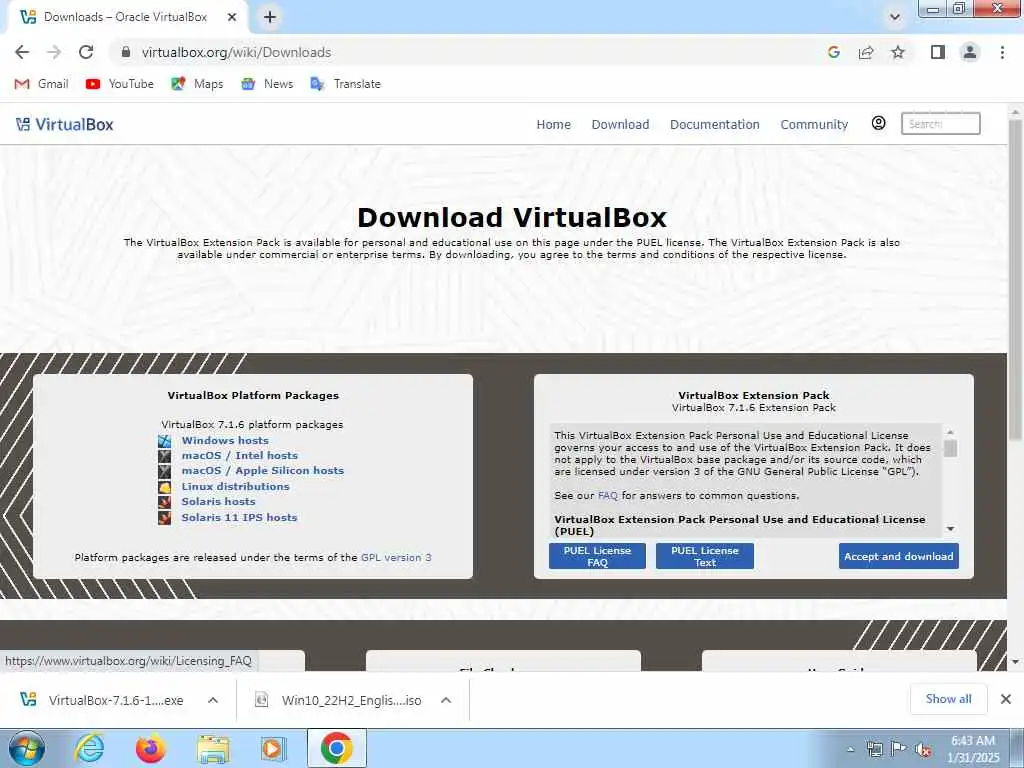Open the GPL version 3 link
Viewport: 1024px width, 768px height.
pos(396,557)
